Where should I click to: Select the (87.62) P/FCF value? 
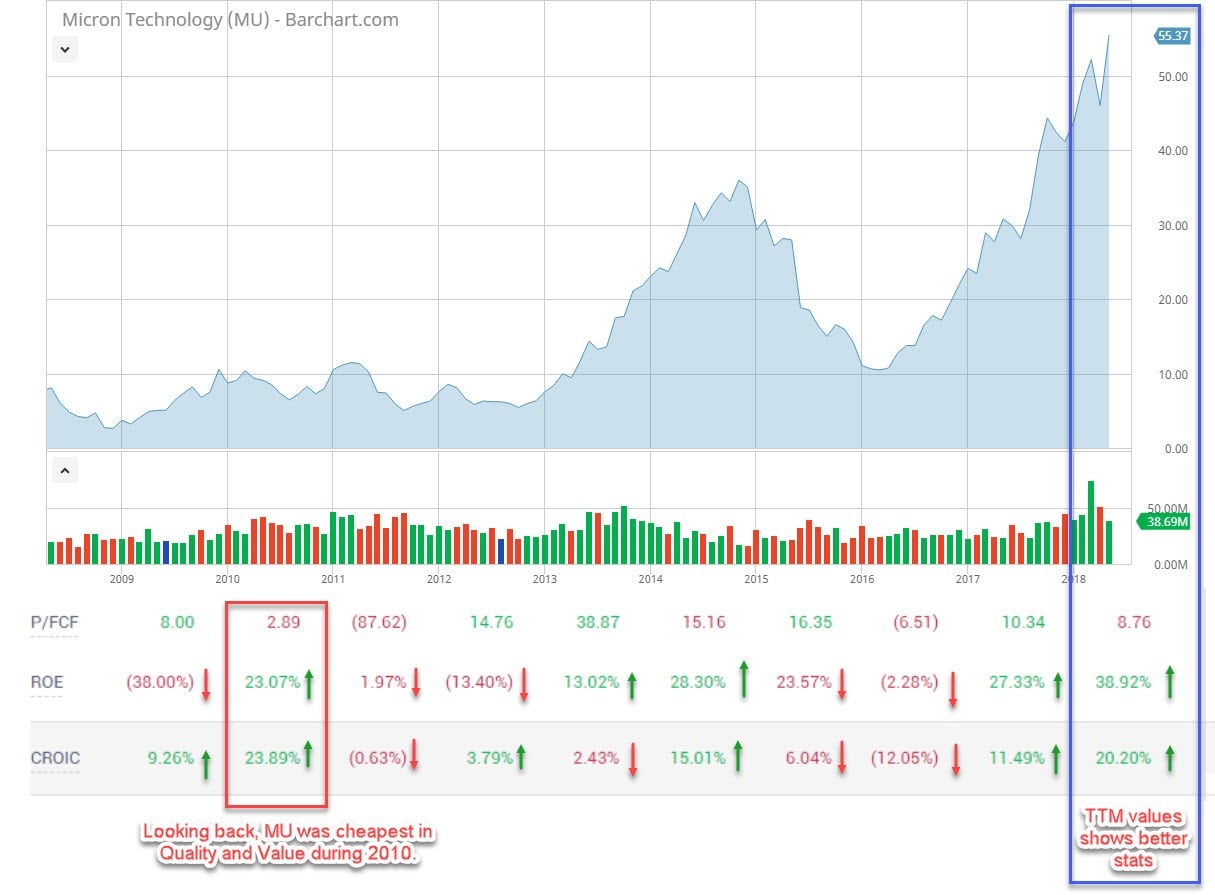(x=377, y=622)
